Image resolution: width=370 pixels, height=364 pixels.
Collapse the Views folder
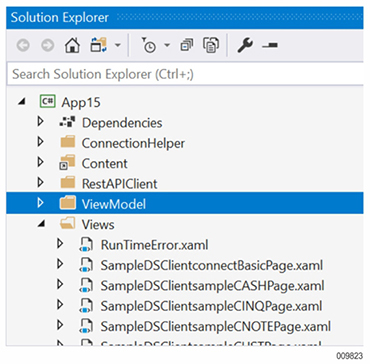41,224
